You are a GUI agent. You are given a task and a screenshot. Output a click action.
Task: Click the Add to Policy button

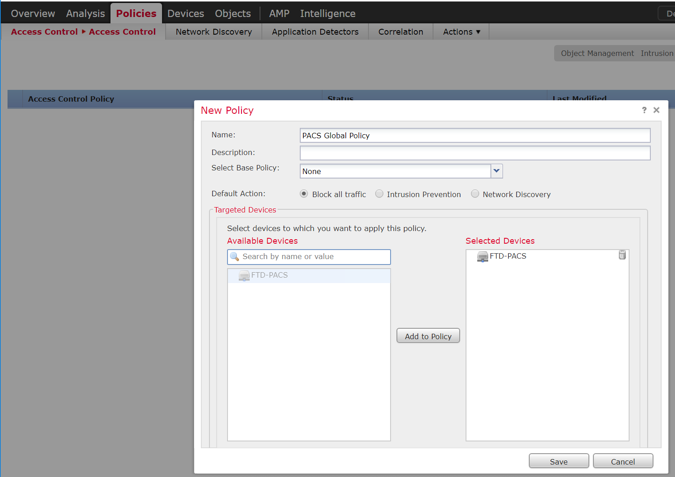pyautogui.click(x=428, y=336)
